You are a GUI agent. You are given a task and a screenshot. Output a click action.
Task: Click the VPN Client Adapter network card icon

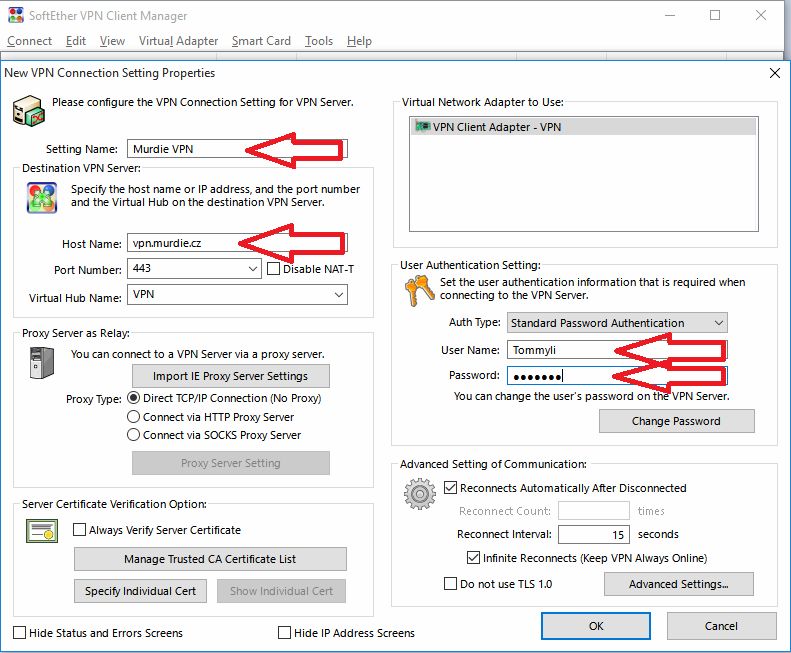422,126
